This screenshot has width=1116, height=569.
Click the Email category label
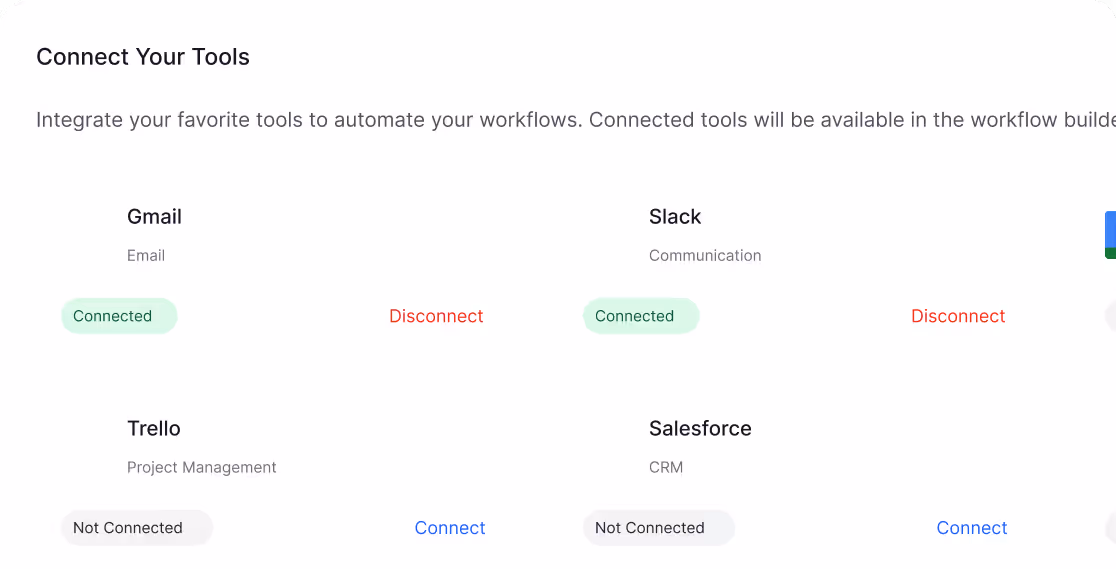tap(146, 256)
